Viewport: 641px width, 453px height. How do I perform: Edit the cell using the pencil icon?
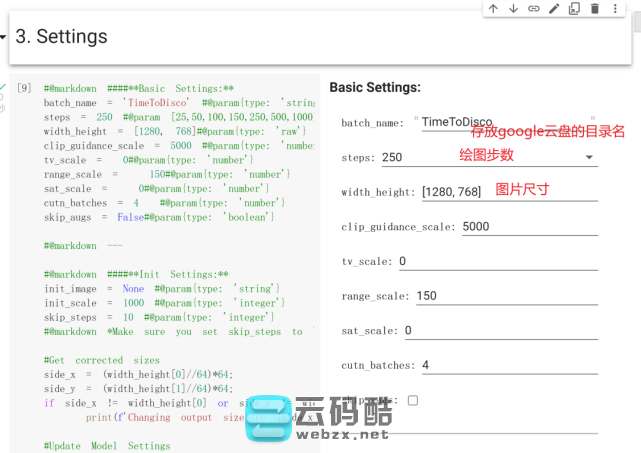[554, 9]
